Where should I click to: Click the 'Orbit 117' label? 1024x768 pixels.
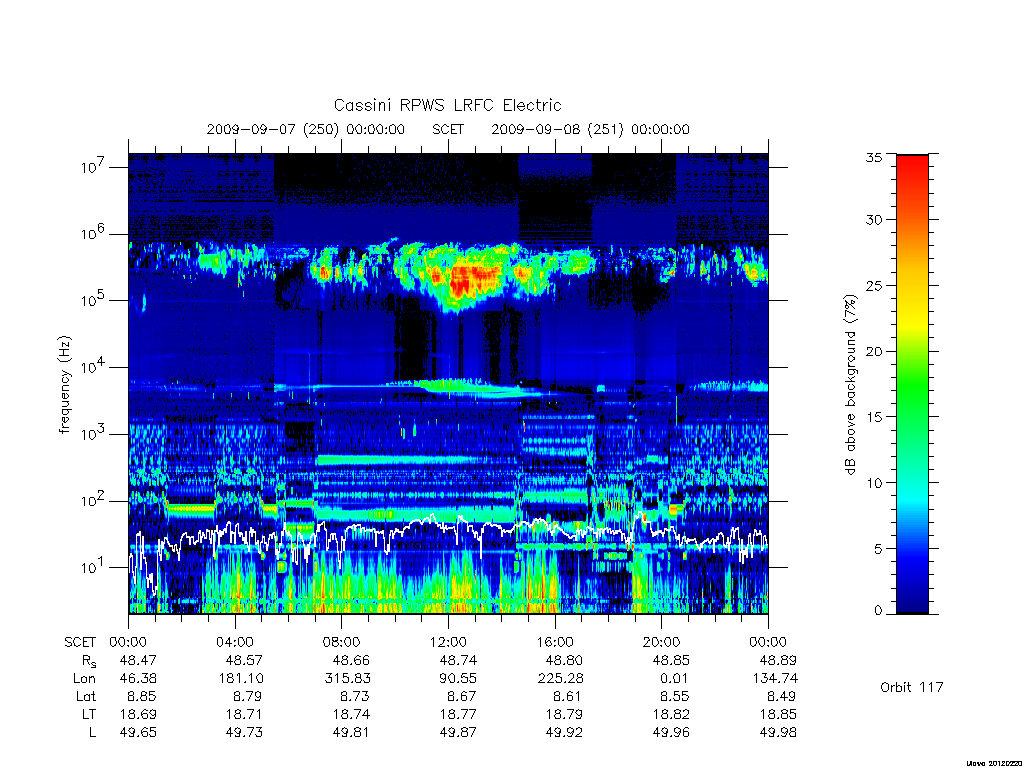click(x=912, y=687)
